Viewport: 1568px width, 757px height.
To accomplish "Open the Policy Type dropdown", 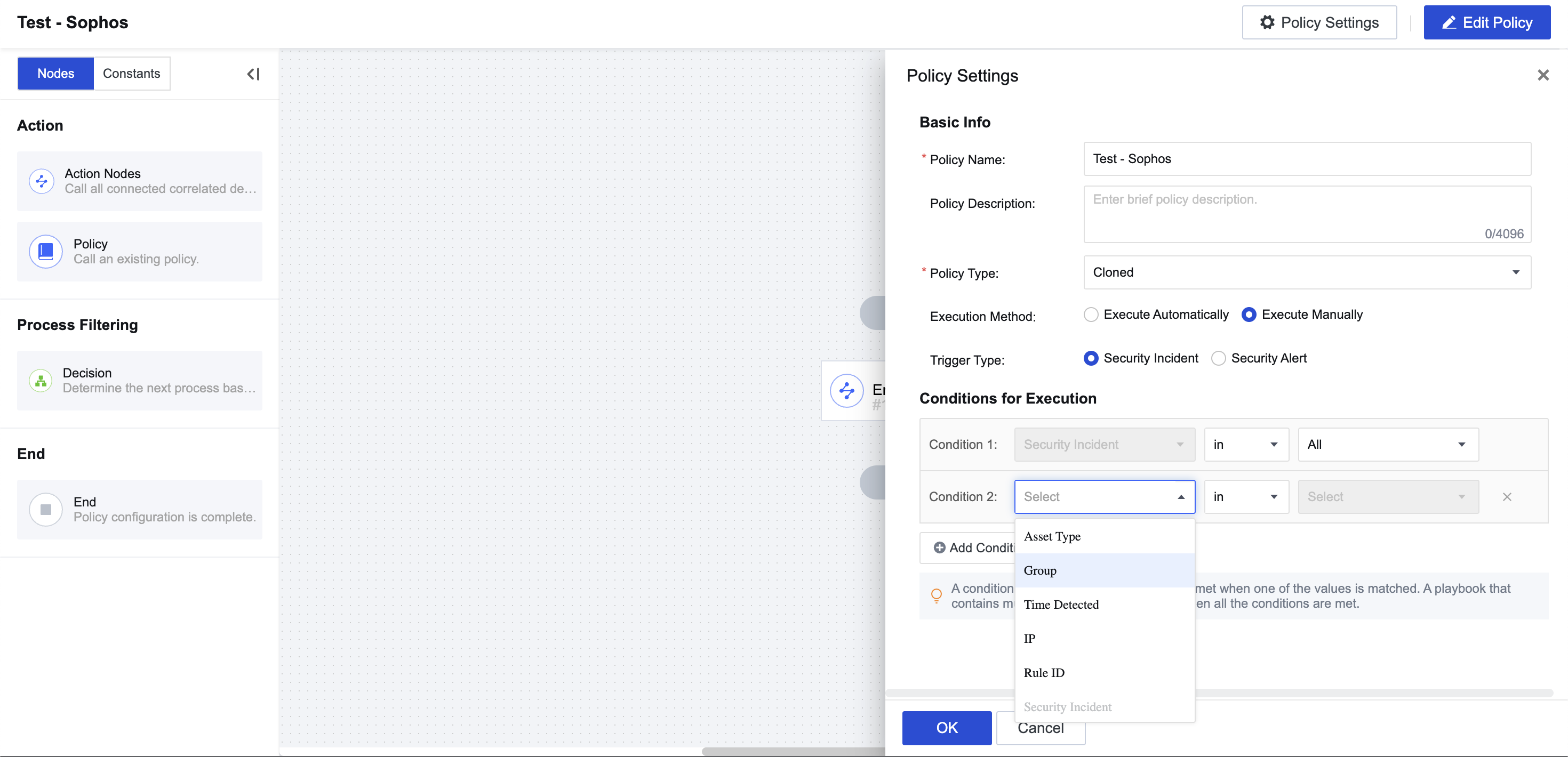I will 1307,272.
